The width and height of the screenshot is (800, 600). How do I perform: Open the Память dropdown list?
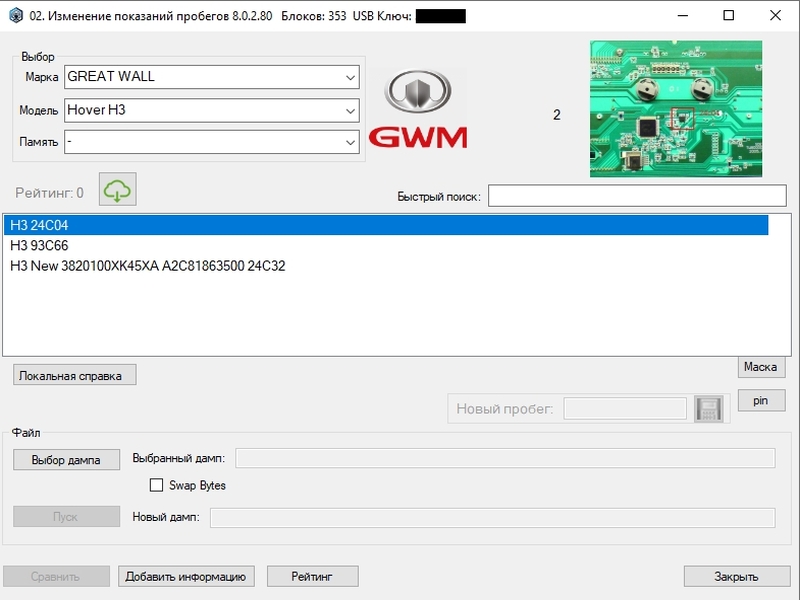point(212,142)
